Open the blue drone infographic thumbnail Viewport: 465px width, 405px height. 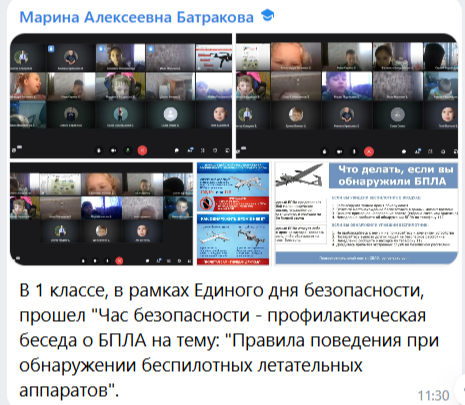coord(233,214)
